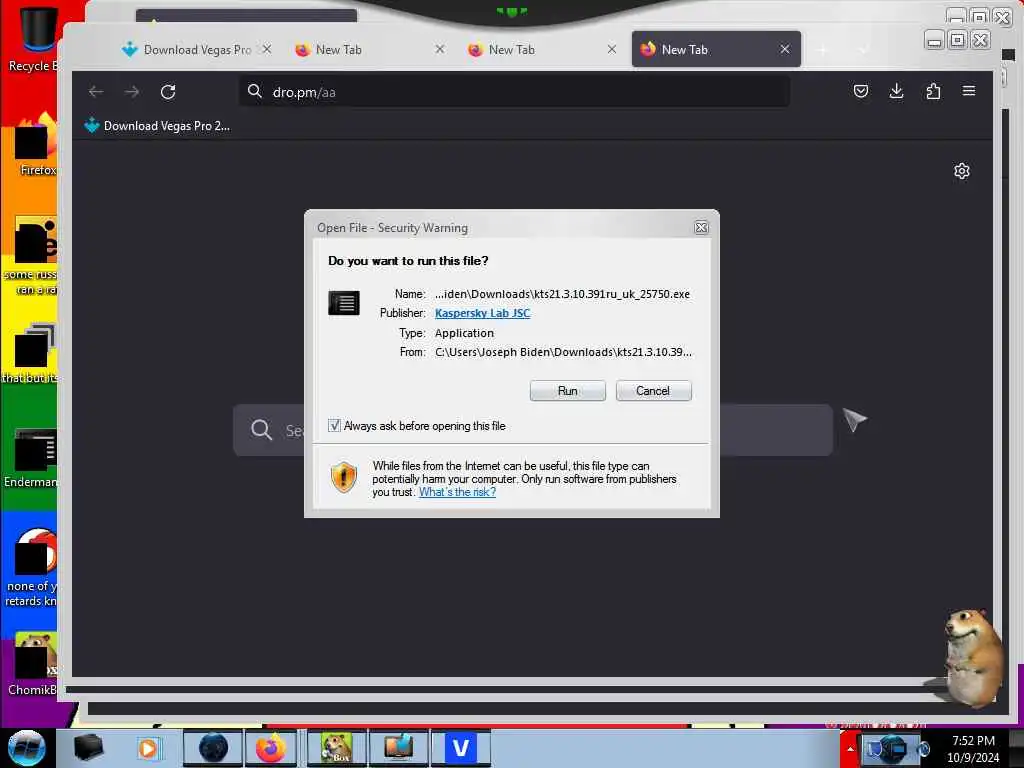The height and width of the screenshot is (768, 1024).
Task: Uncheck "Always ask before opening this file"
Action: tap(334, 426)
